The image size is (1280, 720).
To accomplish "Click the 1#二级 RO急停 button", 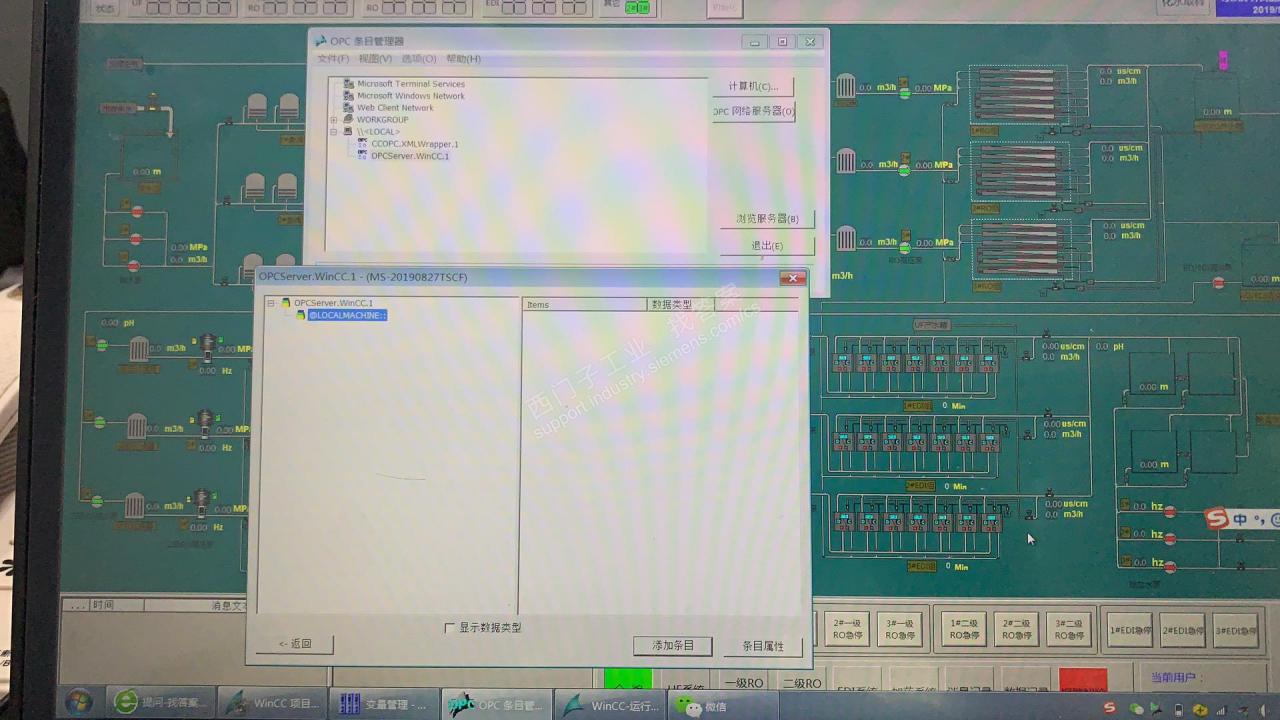I will 964,629.
